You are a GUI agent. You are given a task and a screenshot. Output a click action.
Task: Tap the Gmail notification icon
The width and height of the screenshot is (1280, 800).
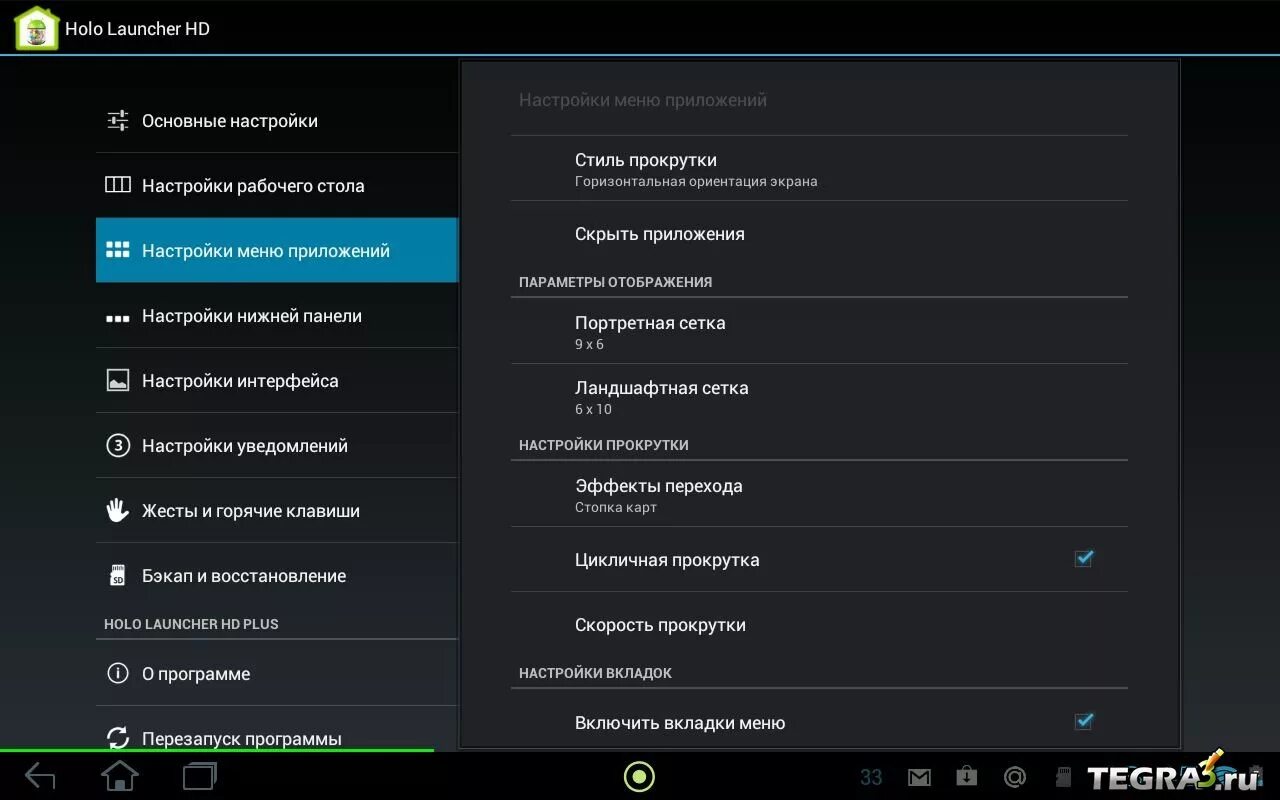(x=919, y=777)
